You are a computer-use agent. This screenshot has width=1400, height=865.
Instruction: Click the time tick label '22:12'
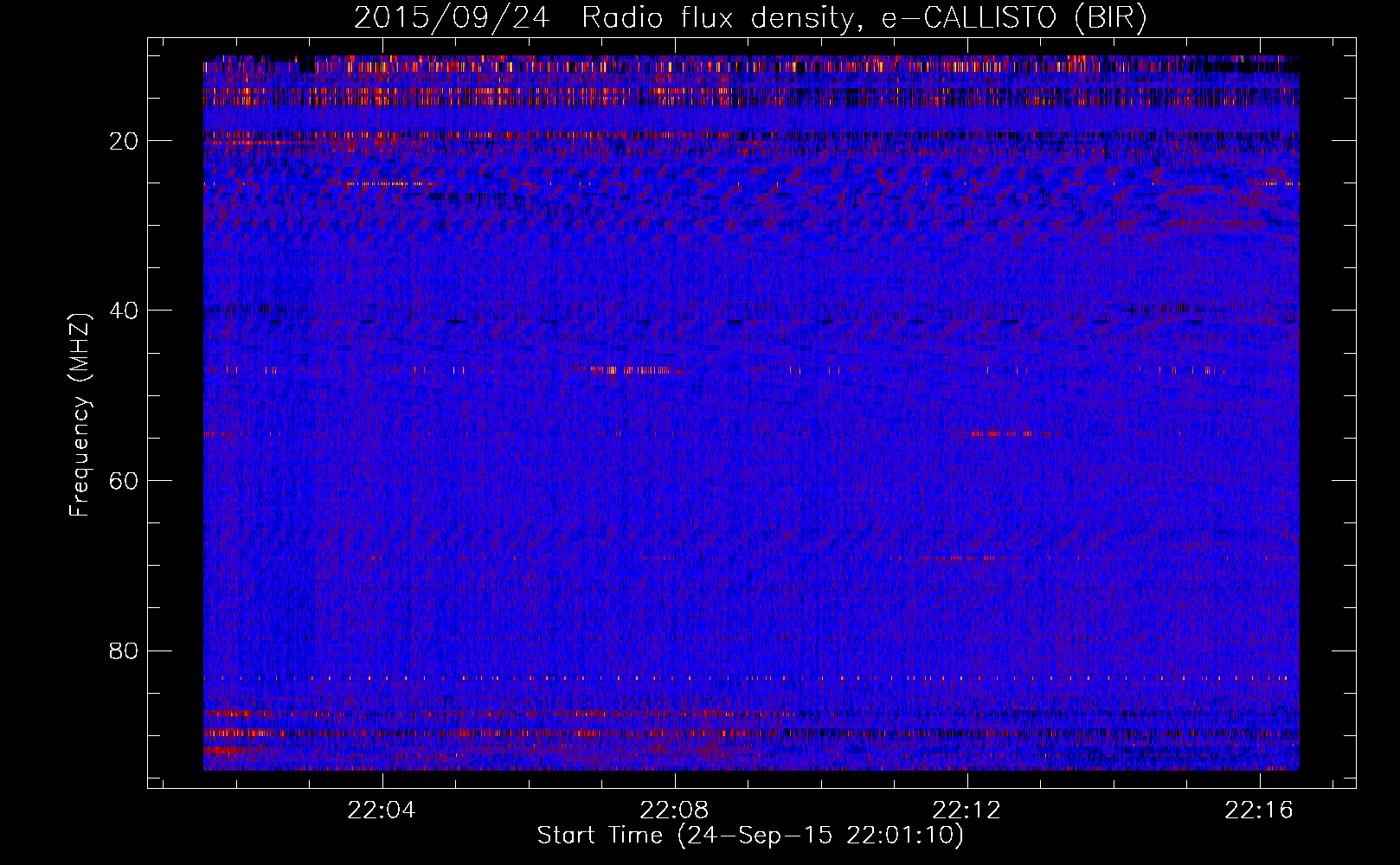(967, 811)
